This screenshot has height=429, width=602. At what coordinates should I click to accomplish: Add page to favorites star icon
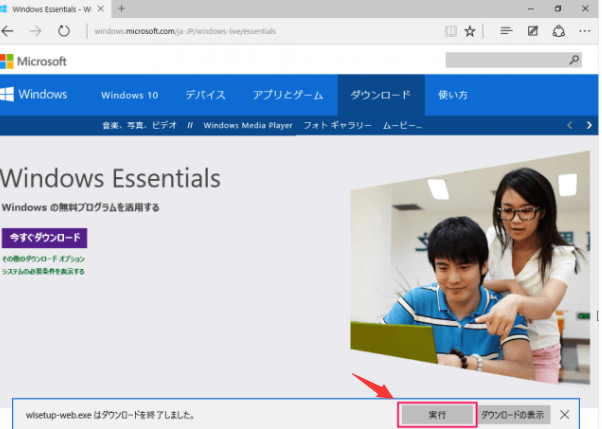coord(470,31)
